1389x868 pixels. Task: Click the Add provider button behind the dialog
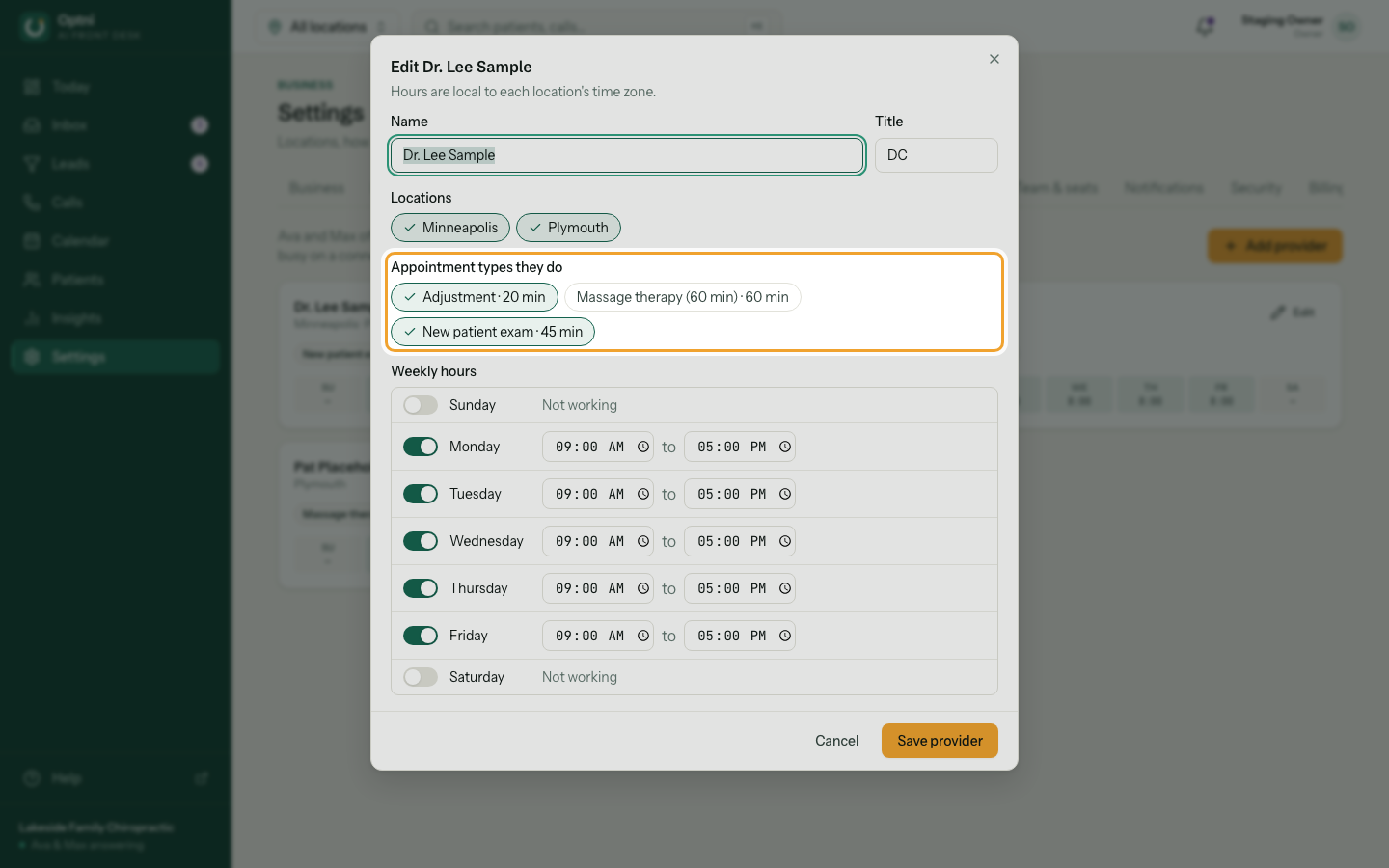tap(1275, 246)
